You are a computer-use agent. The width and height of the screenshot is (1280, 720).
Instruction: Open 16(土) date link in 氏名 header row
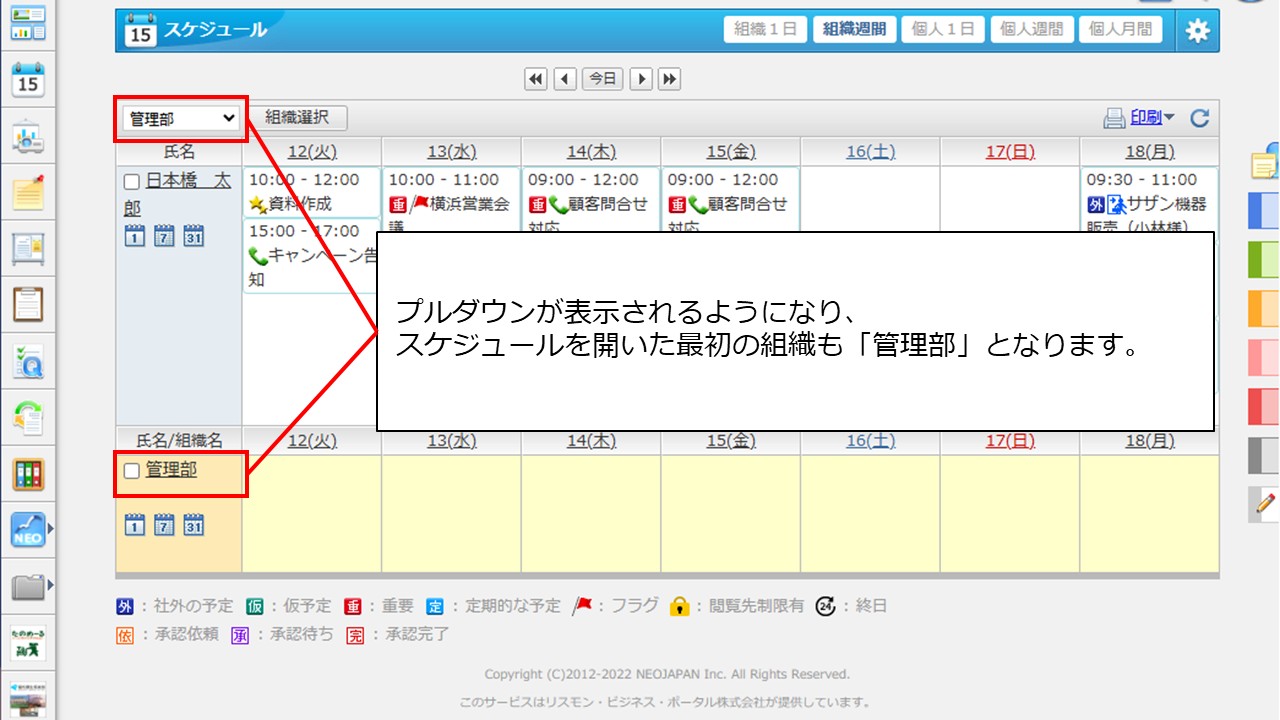(870, 152)
